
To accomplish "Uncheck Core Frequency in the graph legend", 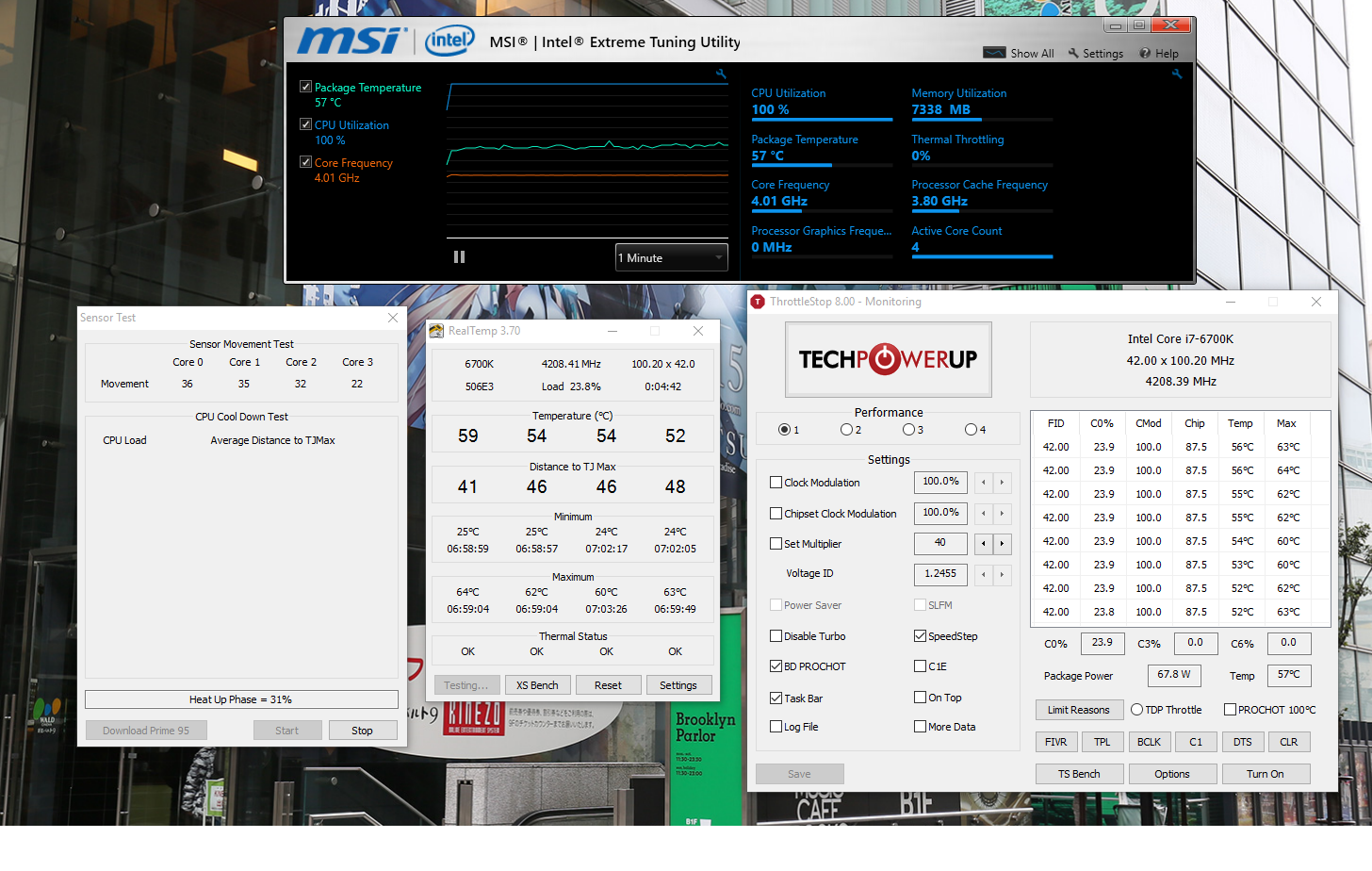I will coord(305,162).
